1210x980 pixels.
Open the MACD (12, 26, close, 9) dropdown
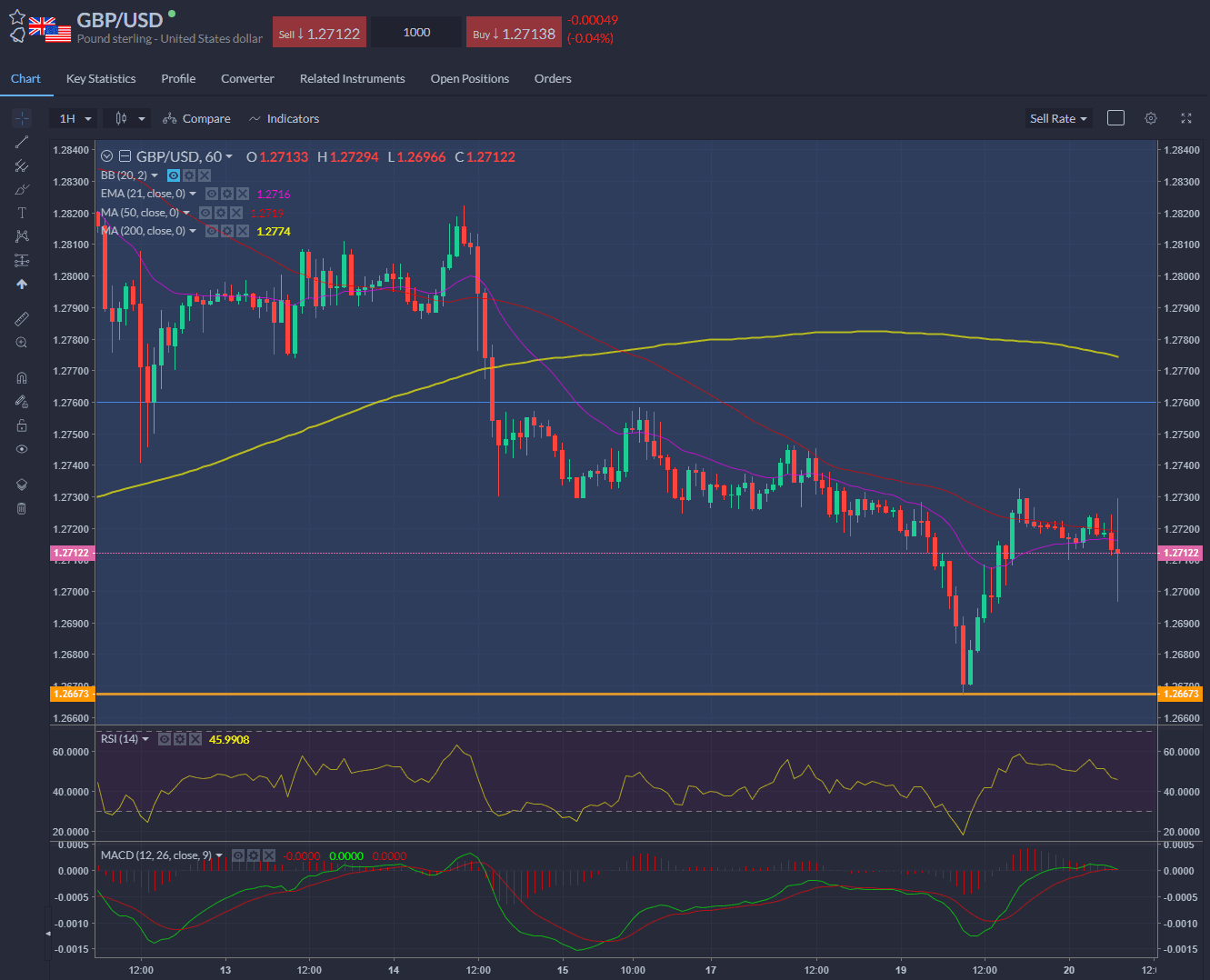click(219, 855)
